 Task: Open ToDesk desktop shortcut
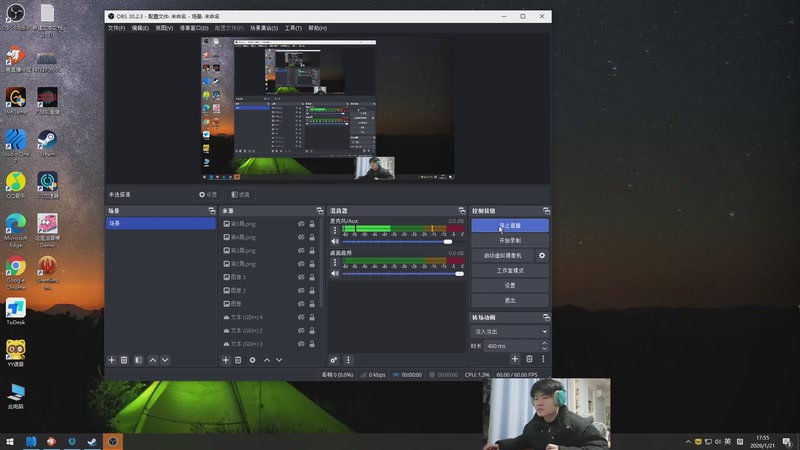16,312
